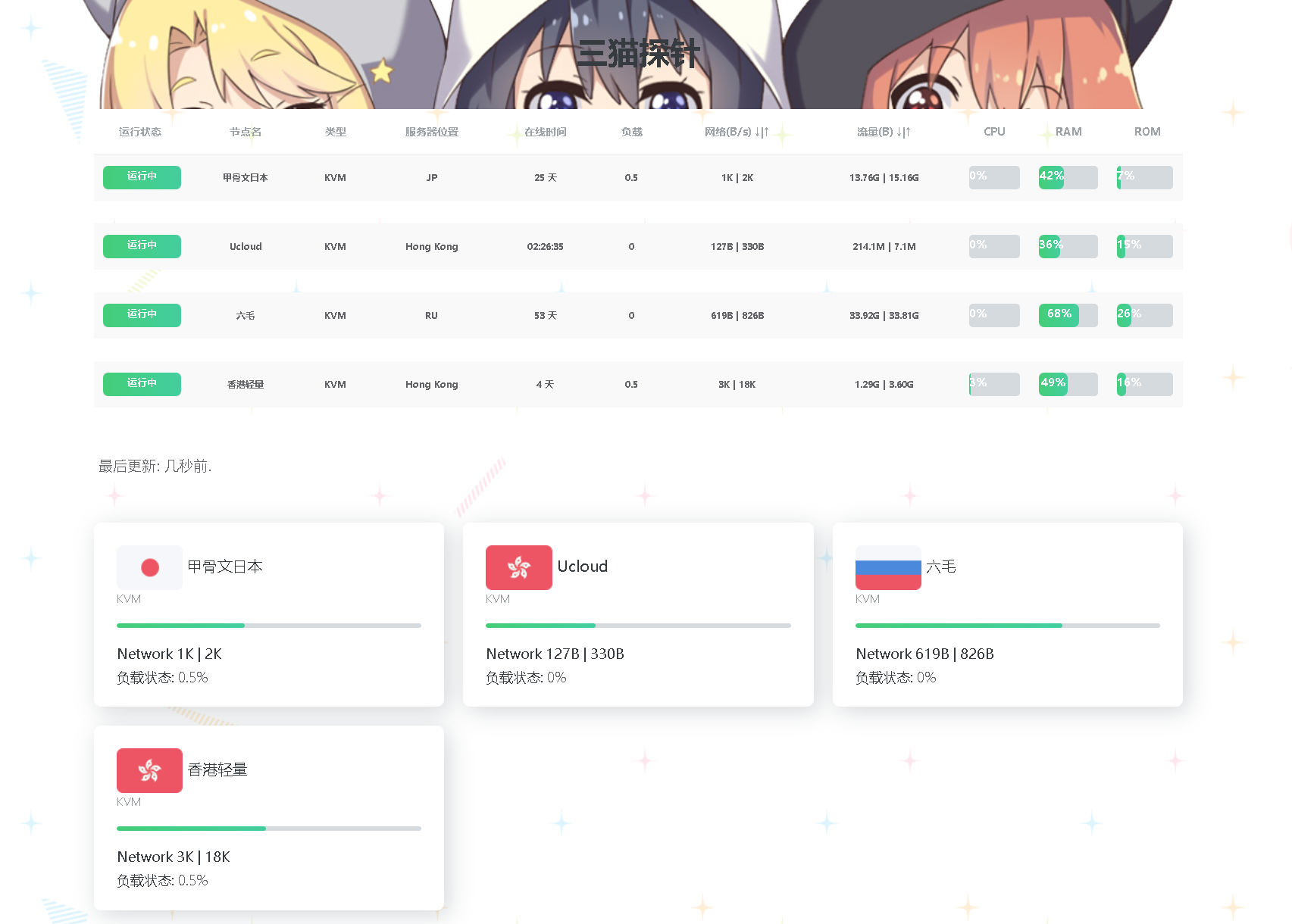Click Network 619B | 826B card text

click(x=925, y=654)
